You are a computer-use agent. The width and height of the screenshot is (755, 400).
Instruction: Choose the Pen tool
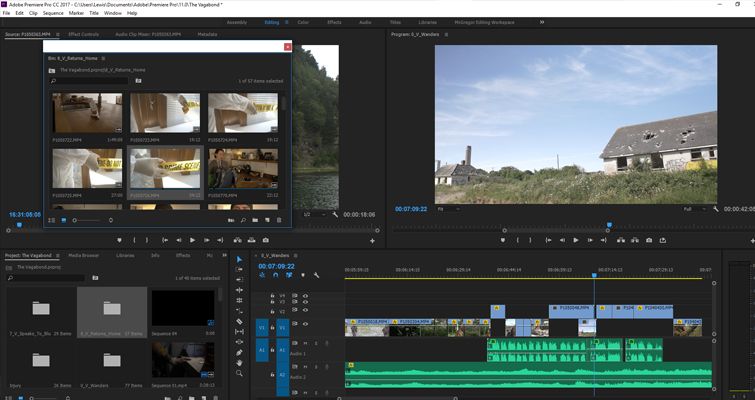pyautogui.click(x=239, y=352)
